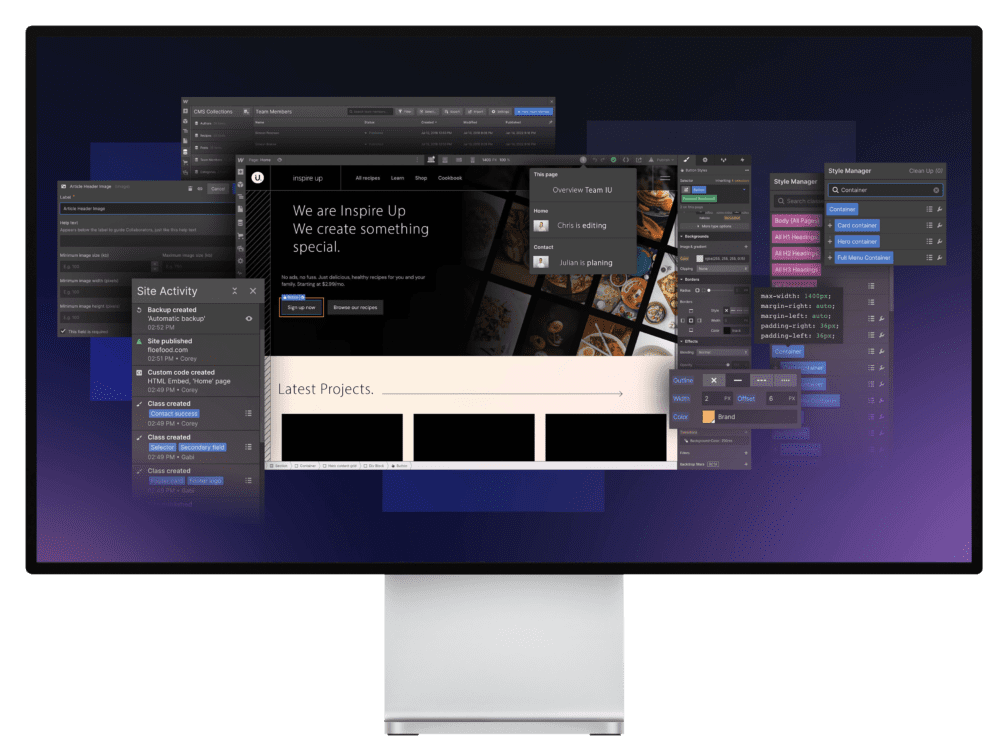This screenshot has height=753, width=1000.
Task: Open the settings gear tab in the right panel
Action: (705, 159)
